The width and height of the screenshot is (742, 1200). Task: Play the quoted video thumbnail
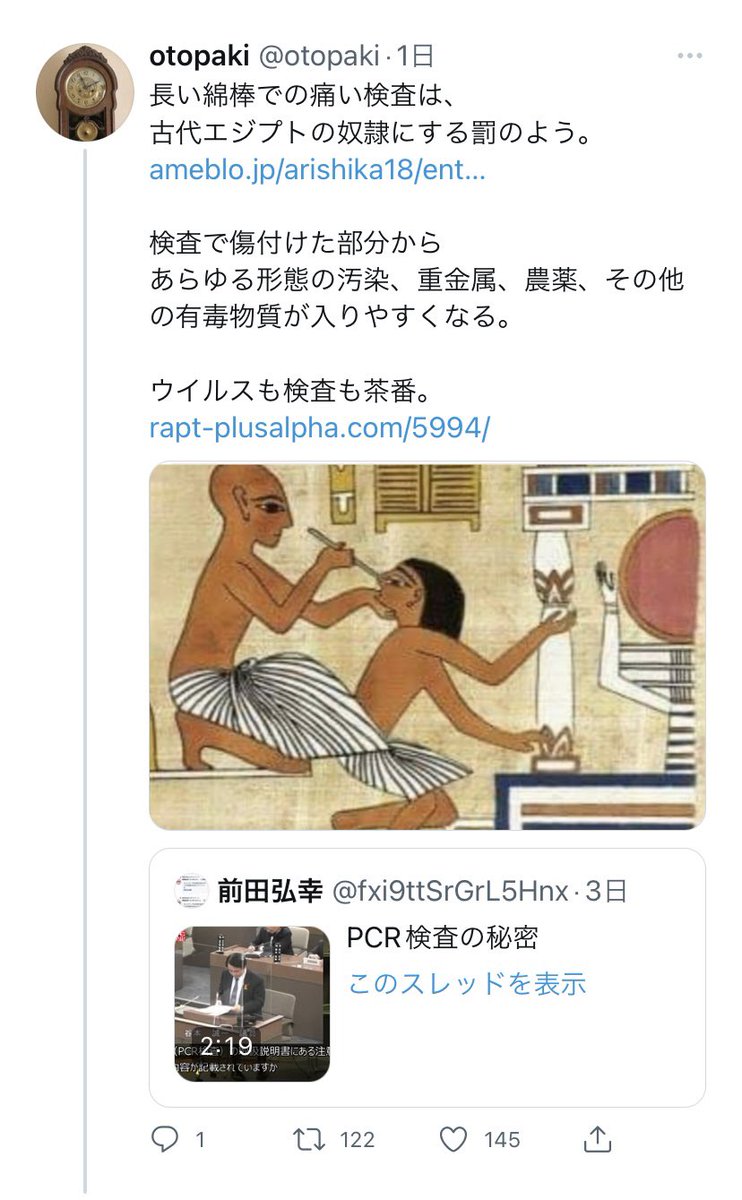coord(252,1004)
